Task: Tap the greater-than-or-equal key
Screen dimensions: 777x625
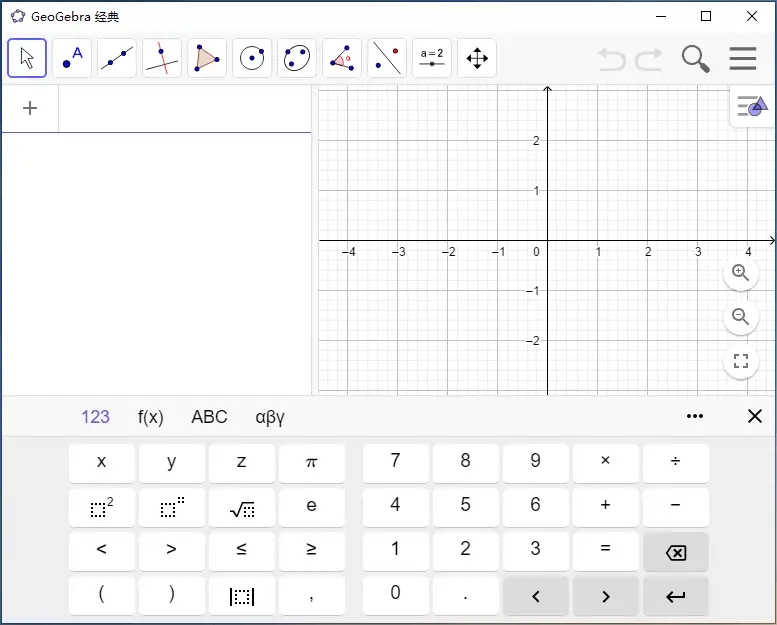Action: pos(312,551)
